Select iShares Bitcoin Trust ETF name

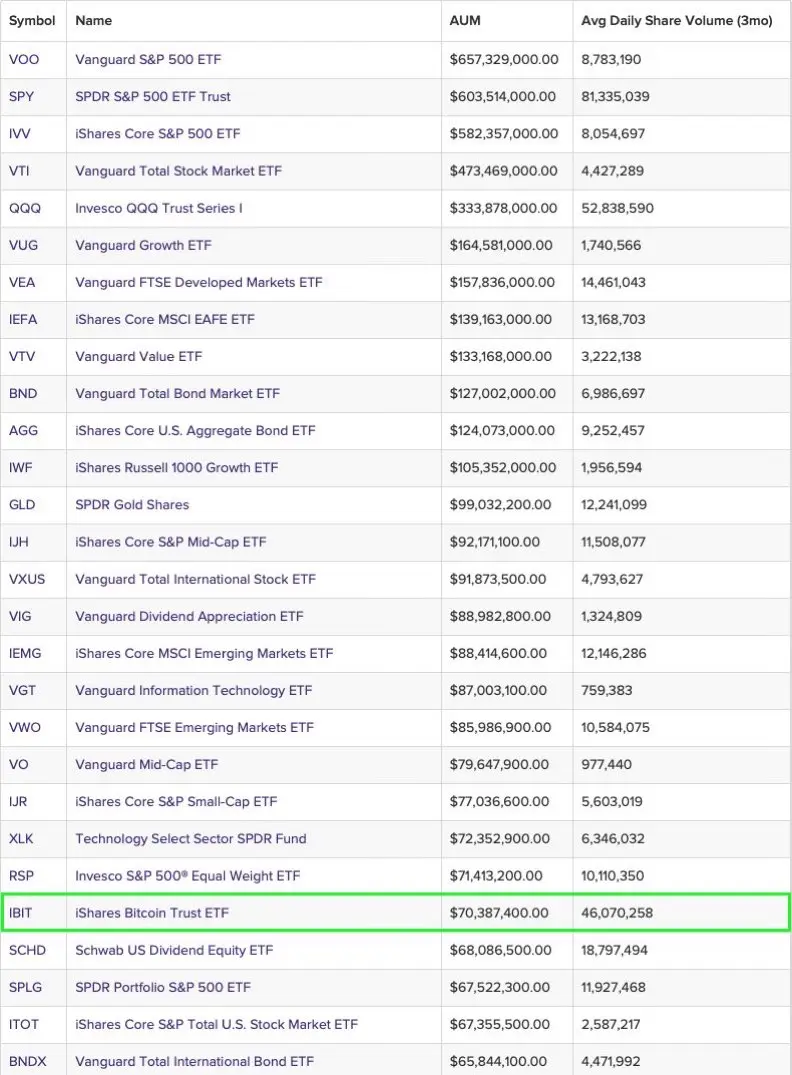point(152,913)
